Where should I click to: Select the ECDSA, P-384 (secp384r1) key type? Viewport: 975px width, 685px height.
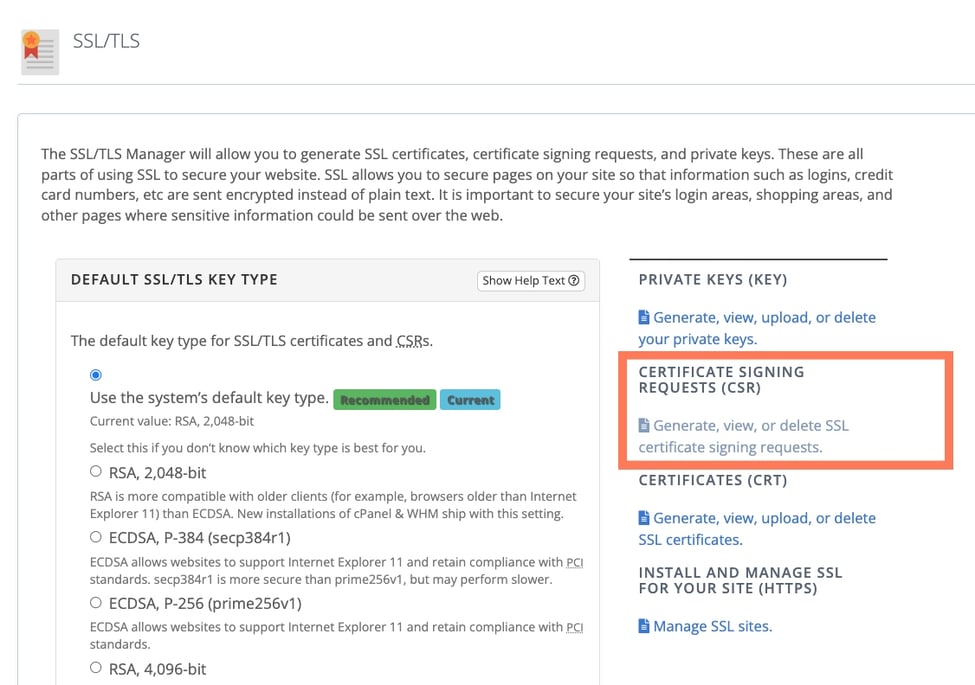[95, 536]
